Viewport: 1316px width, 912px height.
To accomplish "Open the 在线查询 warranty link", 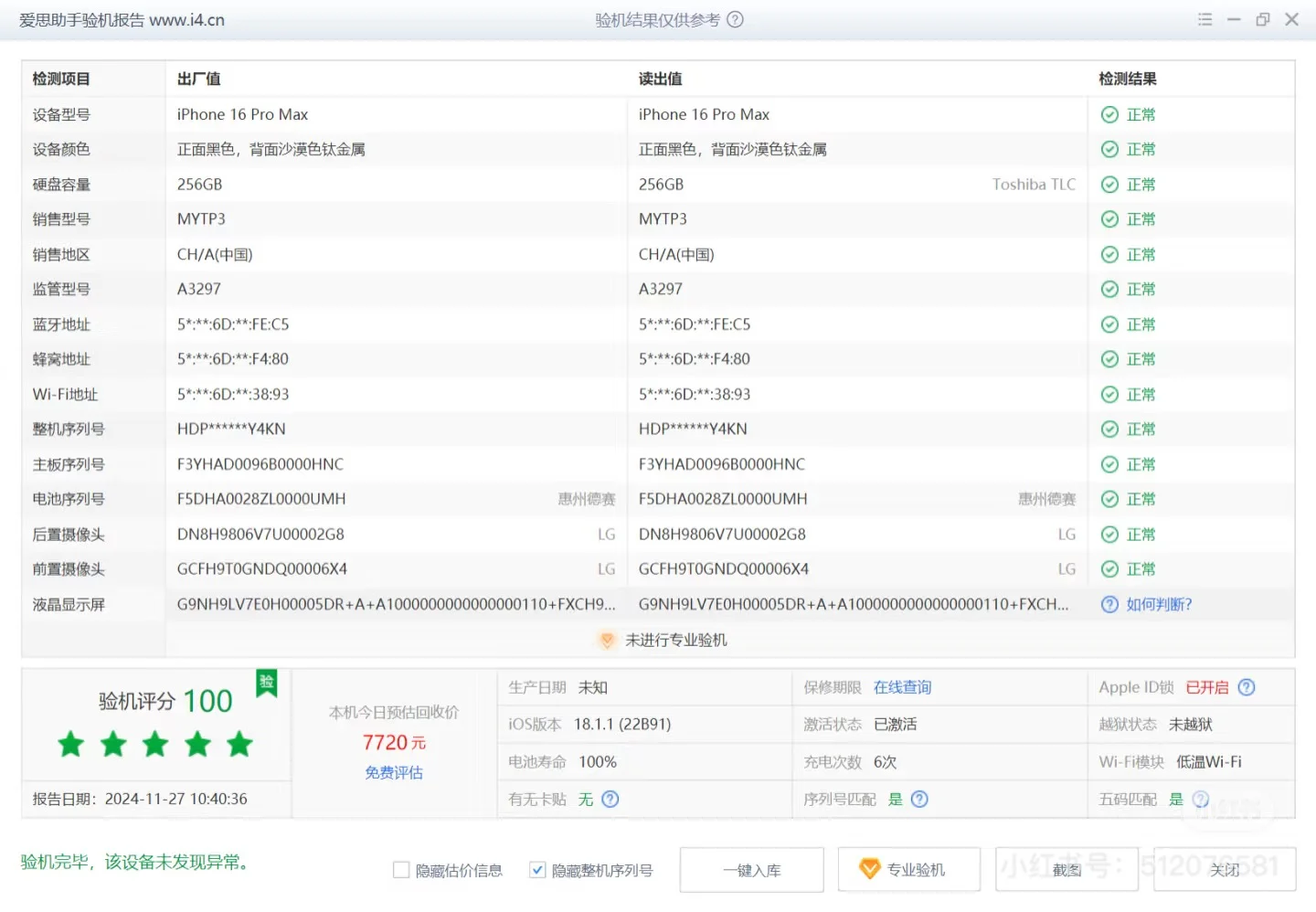I will 903,687.
